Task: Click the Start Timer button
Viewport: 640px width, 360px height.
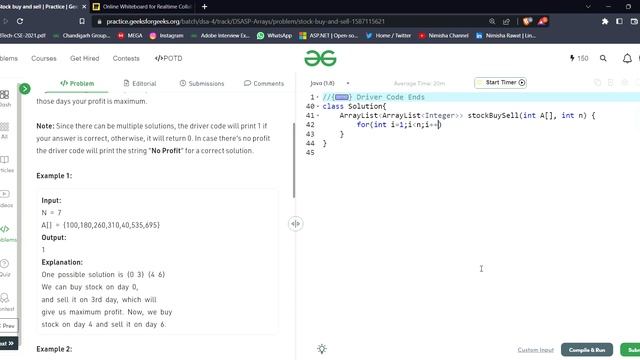Action: pyautogui.click(x=500, y=82)
